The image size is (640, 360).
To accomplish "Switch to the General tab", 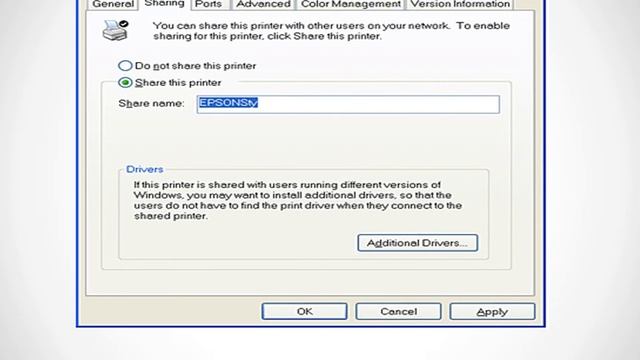I will (x=112, y=4).
